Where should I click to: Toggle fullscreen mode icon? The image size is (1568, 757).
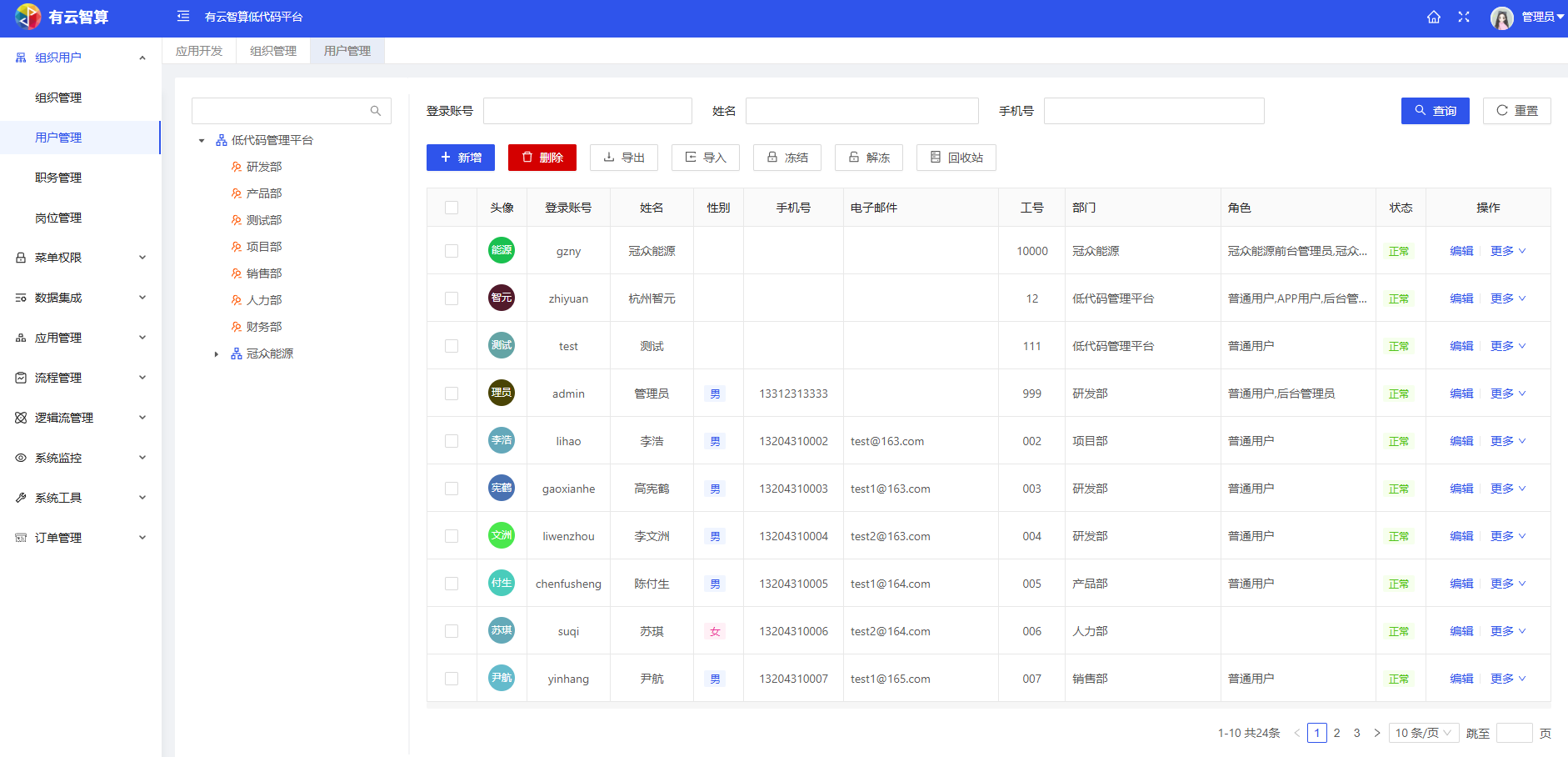(x=1463, y=18)
